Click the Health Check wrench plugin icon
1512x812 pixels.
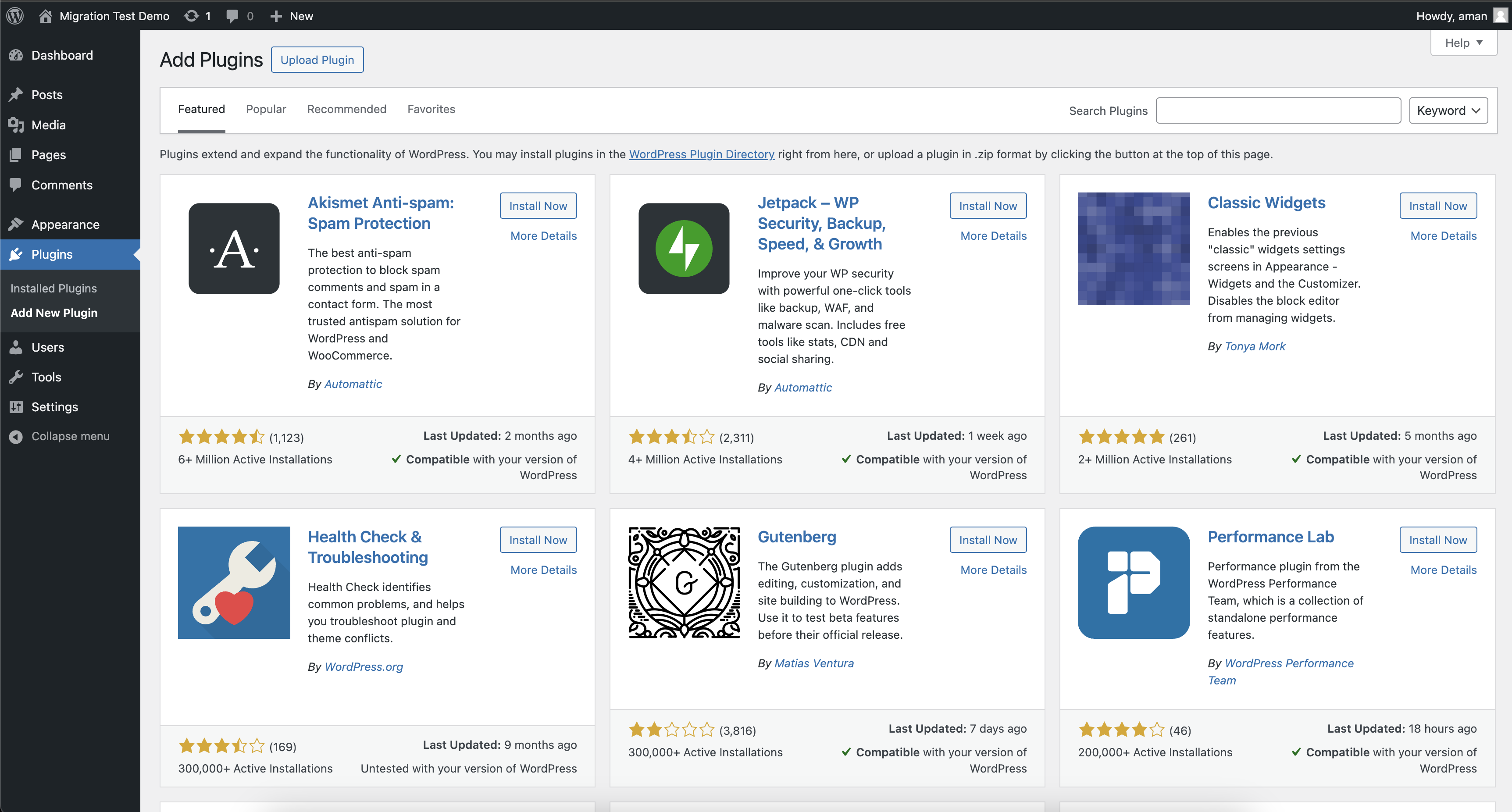tap(234, 582)
